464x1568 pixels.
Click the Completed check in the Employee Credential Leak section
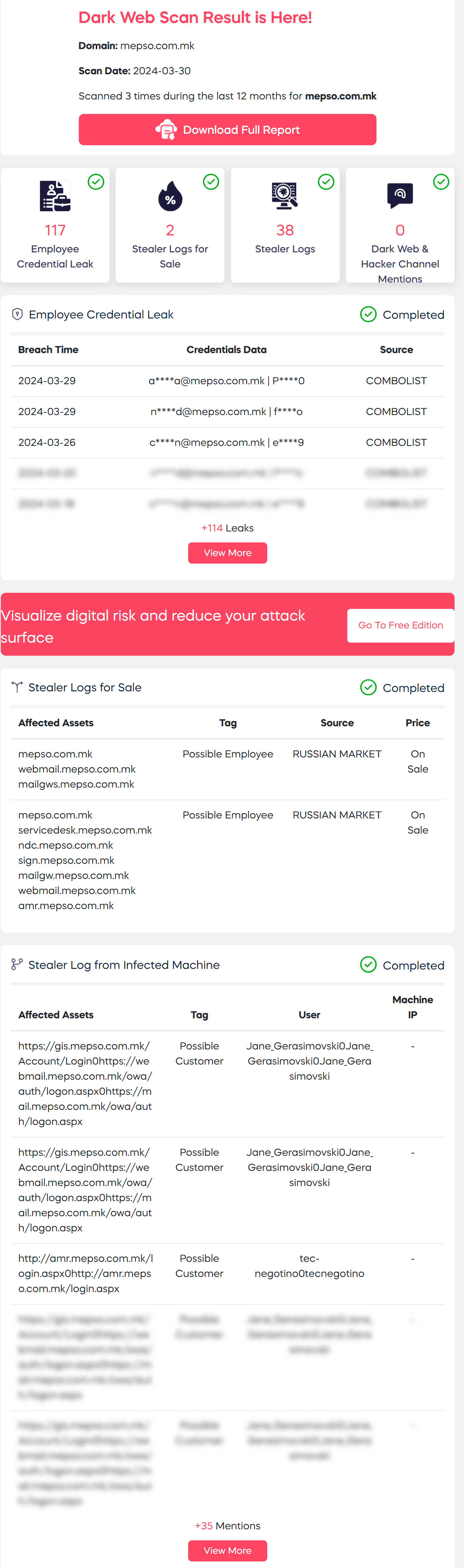point(368,314)
